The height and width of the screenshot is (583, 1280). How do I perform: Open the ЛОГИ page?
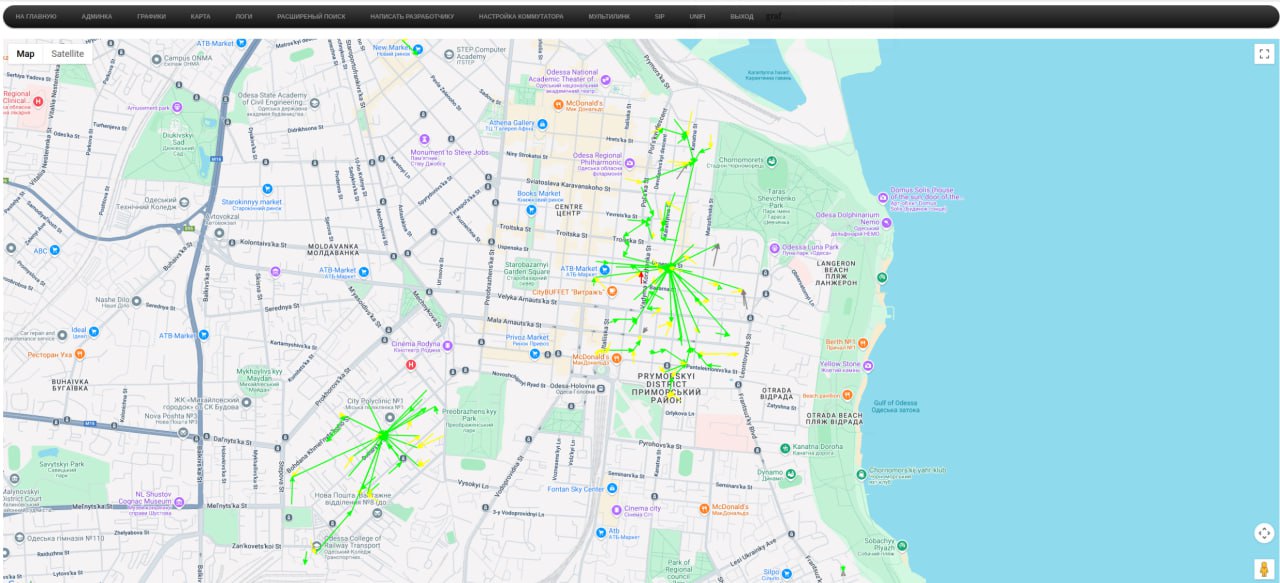pos(244,17)
